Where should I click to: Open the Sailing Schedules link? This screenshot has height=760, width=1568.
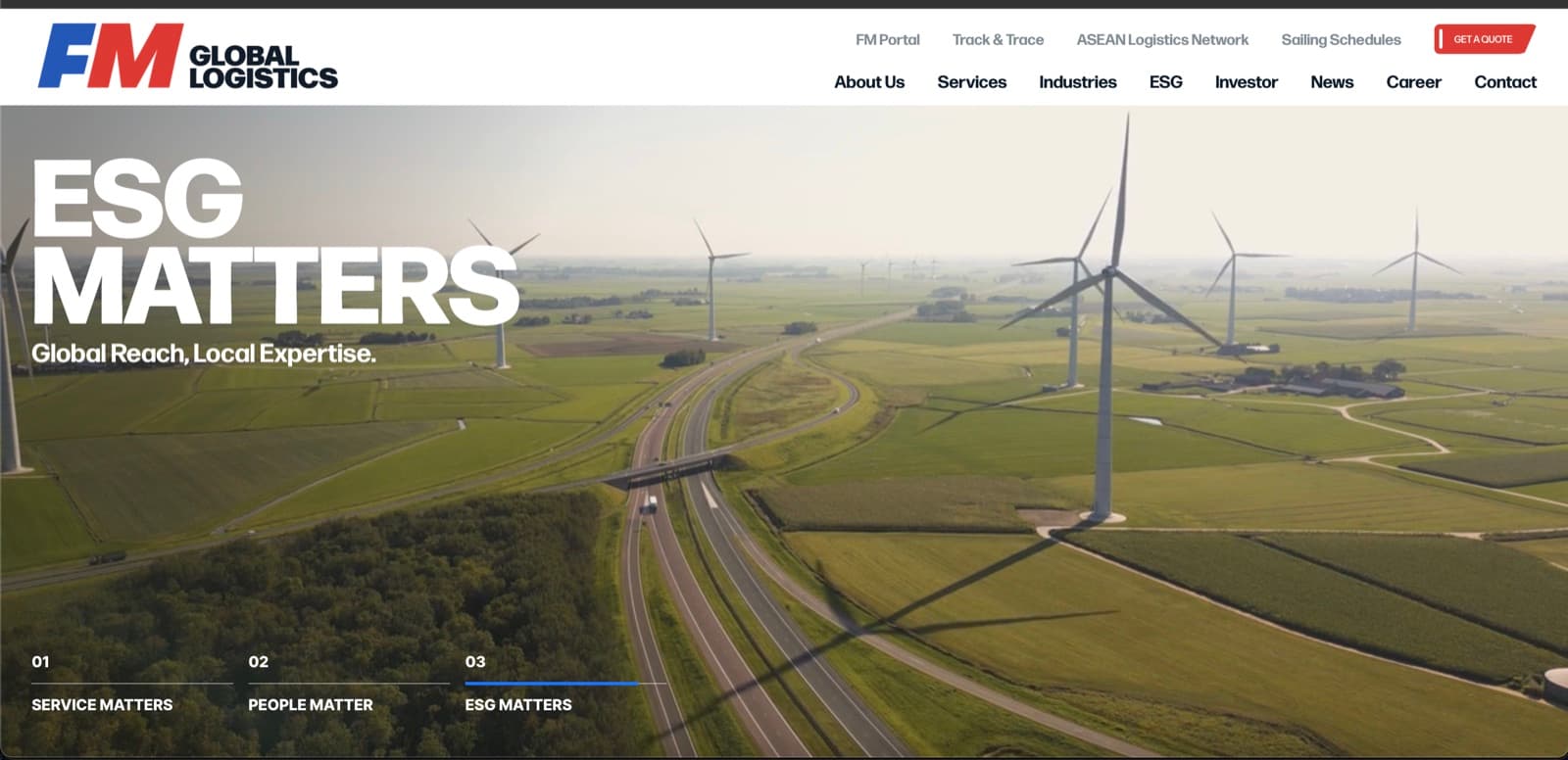point(1341,40)
